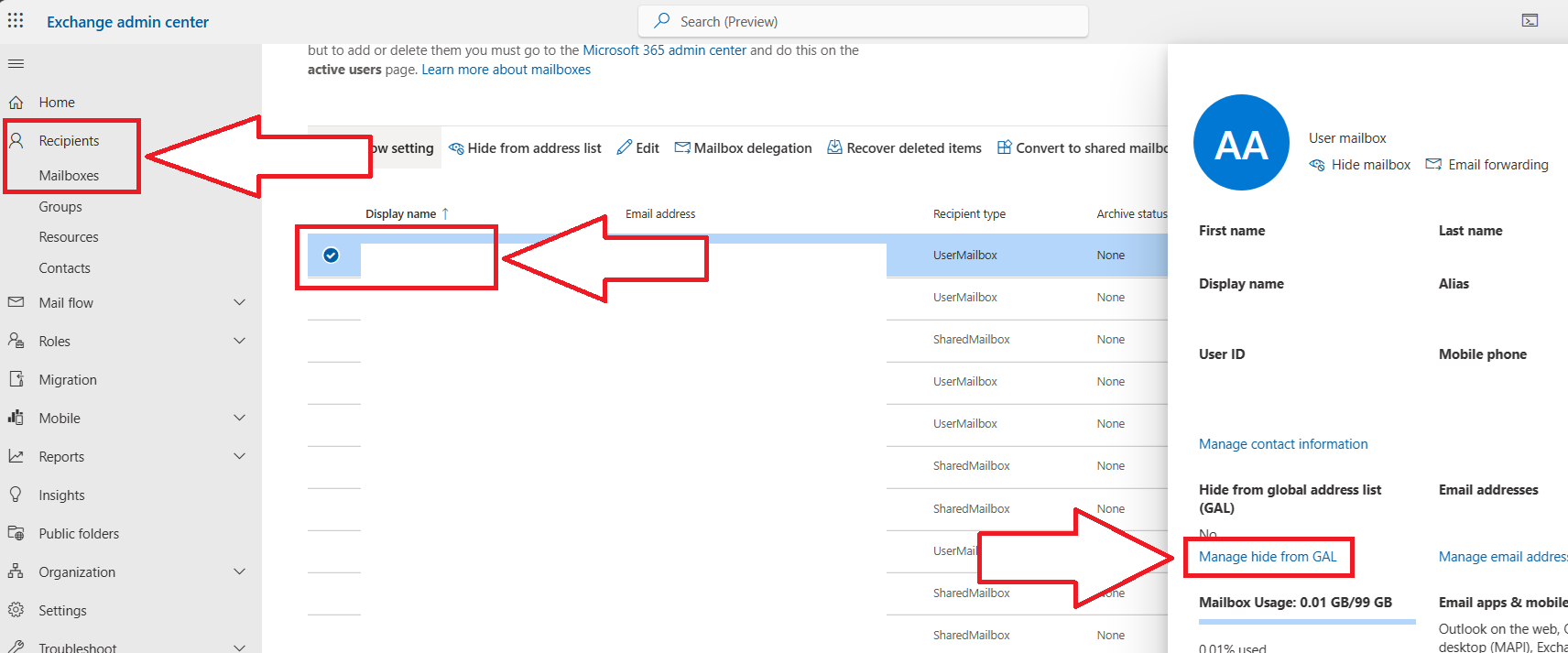Open Learn more about mailboxes link
Screen dimensions: 1568x653
point(506,70)
